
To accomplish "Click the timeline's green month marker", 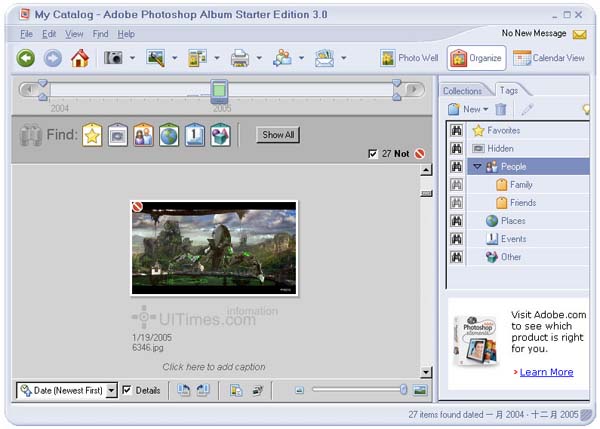I will 219,91.
